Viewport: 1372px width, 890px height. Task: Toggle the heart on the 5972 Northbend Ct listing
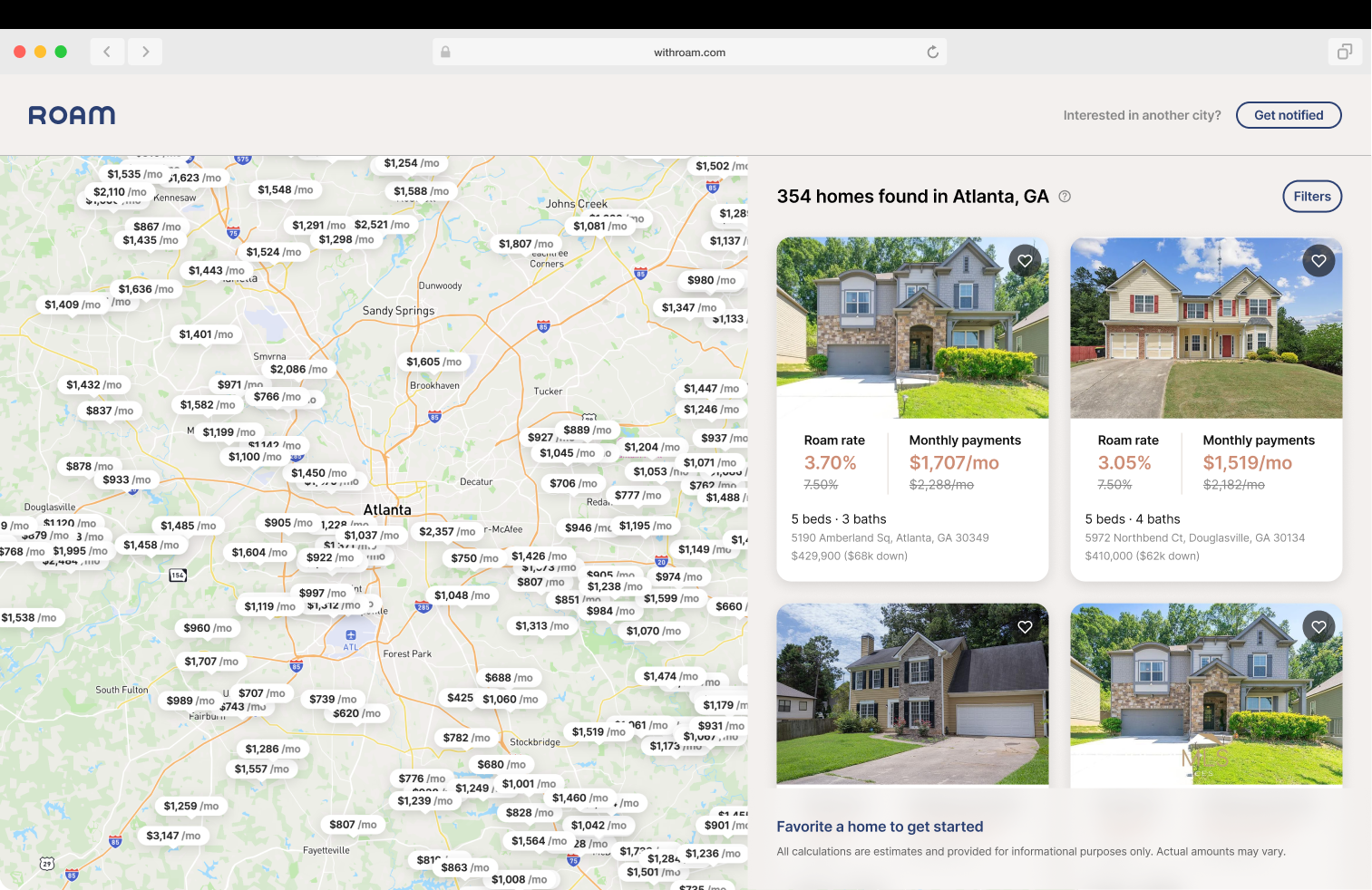point(1318,260)
